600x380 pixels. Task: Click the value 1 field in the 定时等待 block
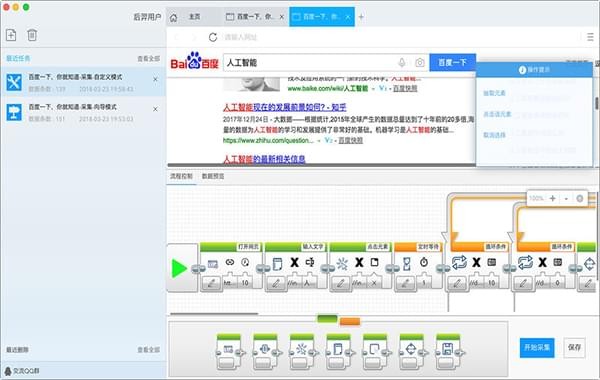(424, 282)
